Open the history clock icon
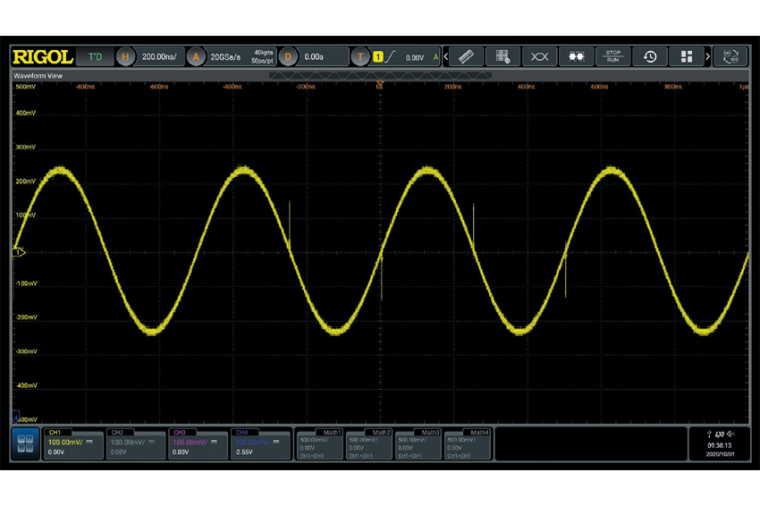The height and width of the screenshot is (506, 760). (x=650, y=57)
